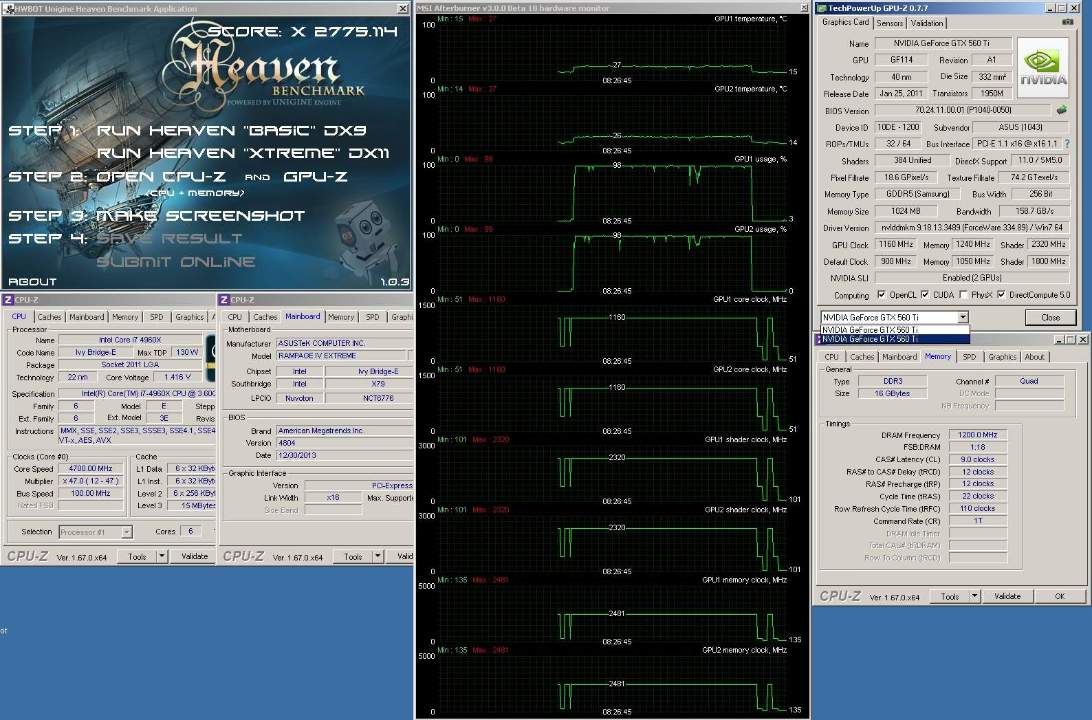This screenshot has width=1092, height=720.
Task: Click Tools button in left CPU-Z
Action: click(137, 556)
